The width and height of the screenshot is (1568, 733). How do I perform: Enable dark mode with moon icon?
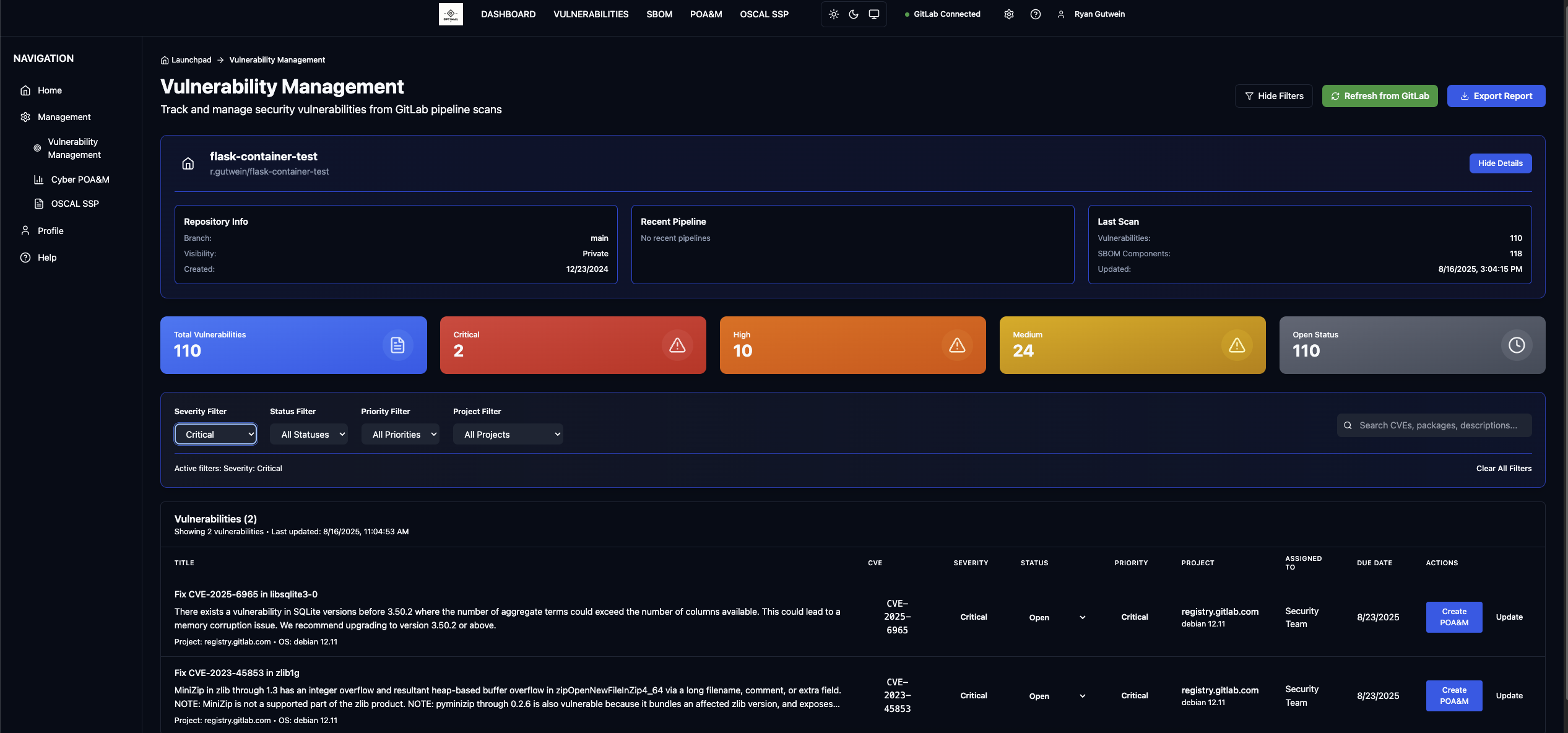pyautogui.click(x=854, y=14)
